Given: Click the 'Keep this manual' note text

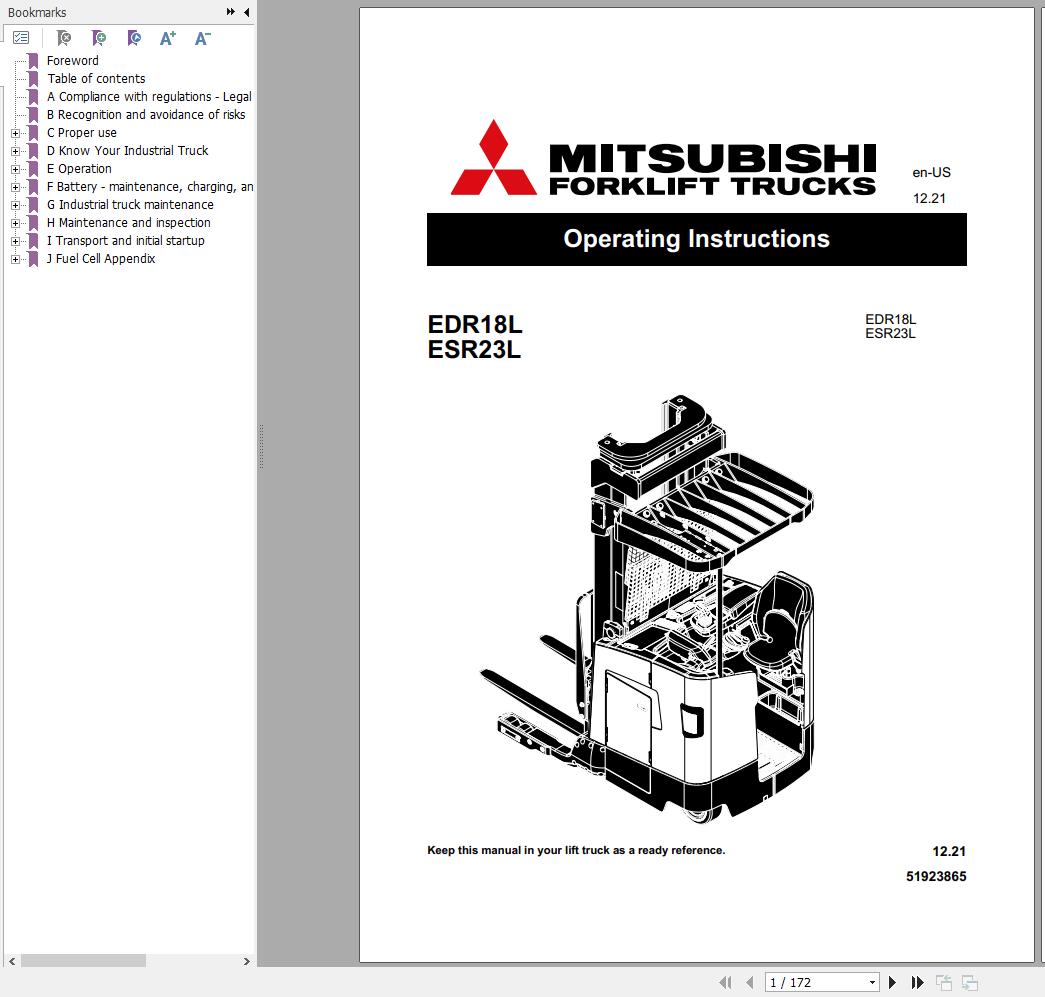Looking at the screenshot, I should pyautogui.click(x=576, y=850).
